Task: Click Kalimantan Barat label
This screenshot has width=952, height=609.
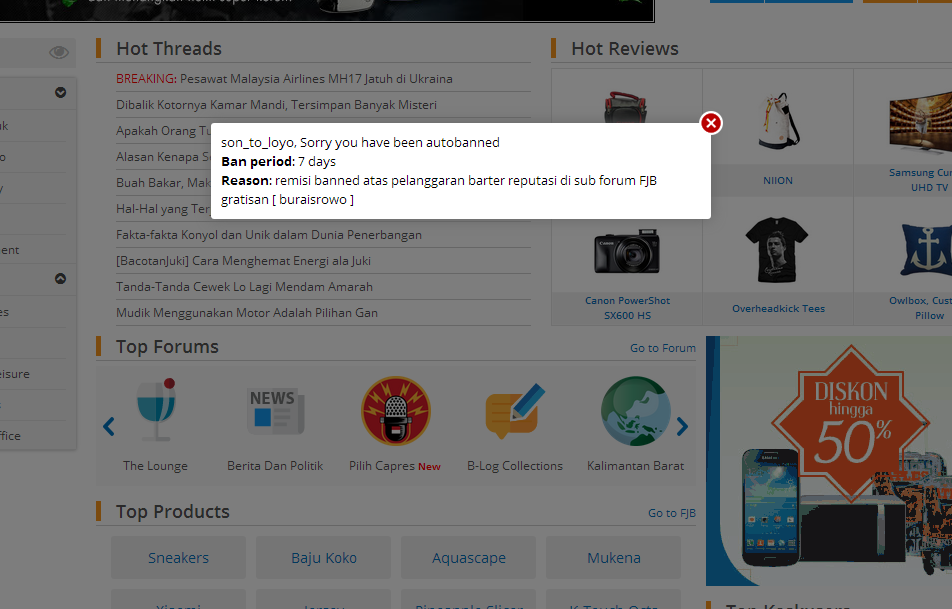Action: (x=635, y=466)
